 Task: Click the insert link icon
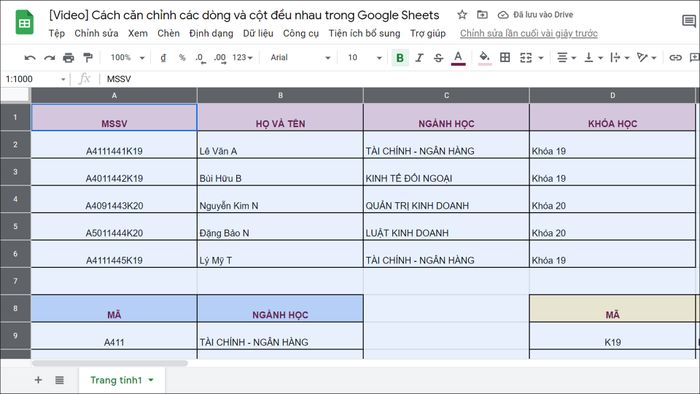click(x=675, y=58)
